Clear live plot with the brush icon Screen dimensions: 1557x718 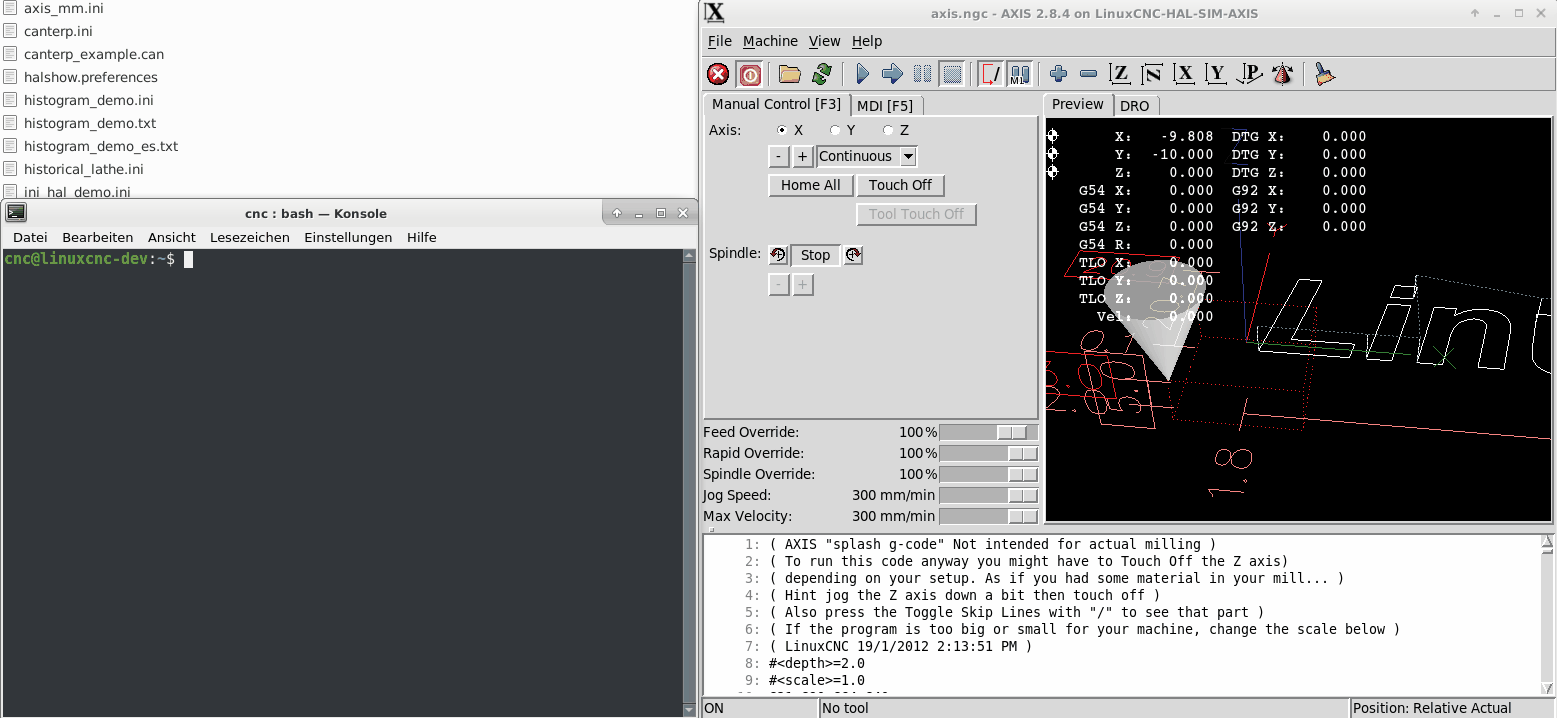1325,74
